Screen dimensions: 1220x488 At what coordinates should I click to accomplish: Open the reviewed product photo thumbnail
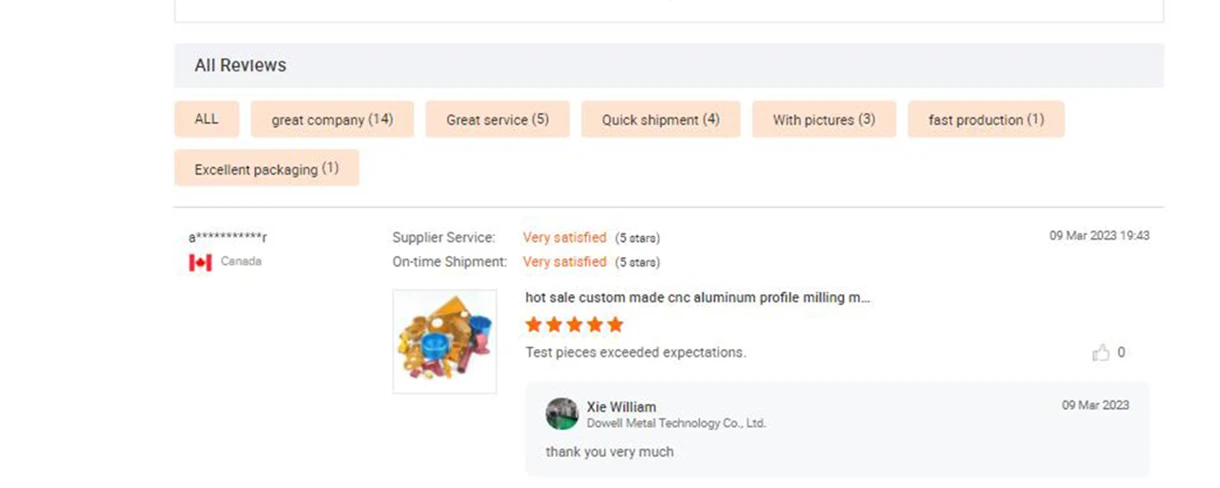coord(445,341)
